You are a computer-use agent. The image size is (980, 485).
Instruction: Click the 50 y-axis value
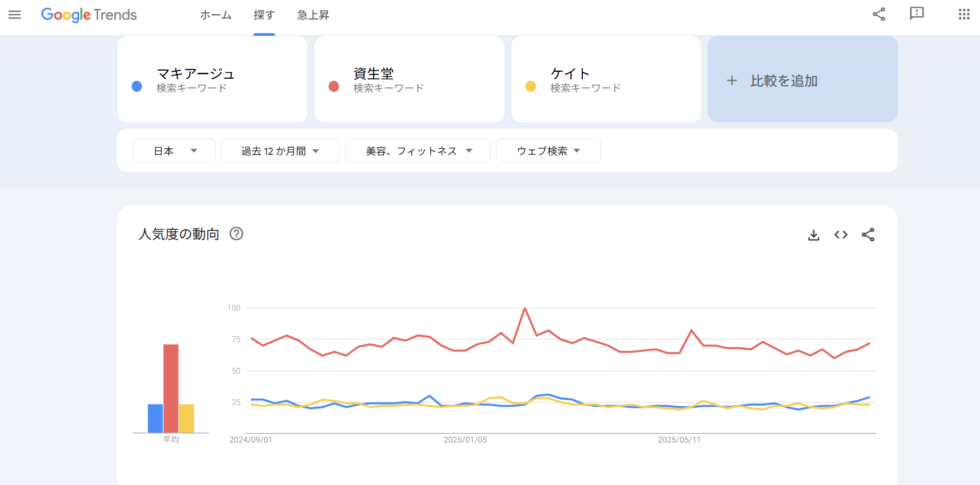click(x=236, y=371)
